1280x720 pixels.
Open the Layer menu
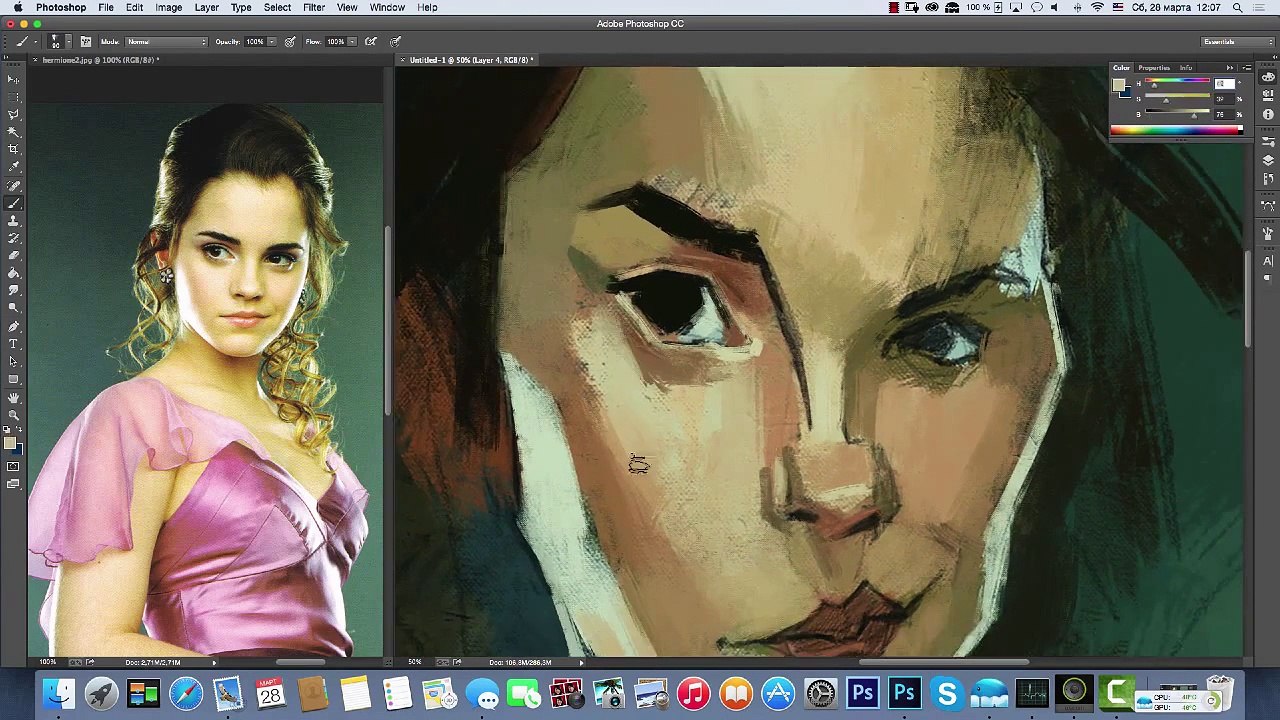tap(206, 7)
